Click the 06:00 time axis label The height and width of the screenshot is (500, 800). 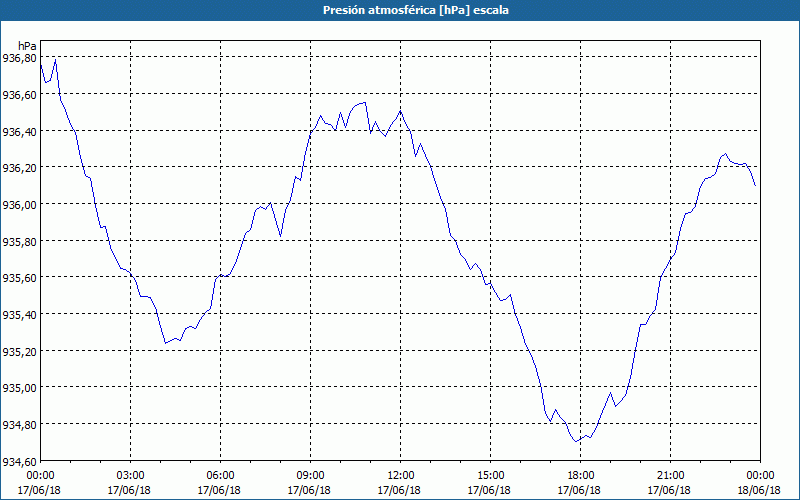pyautogui.click(x=220, y=476)
